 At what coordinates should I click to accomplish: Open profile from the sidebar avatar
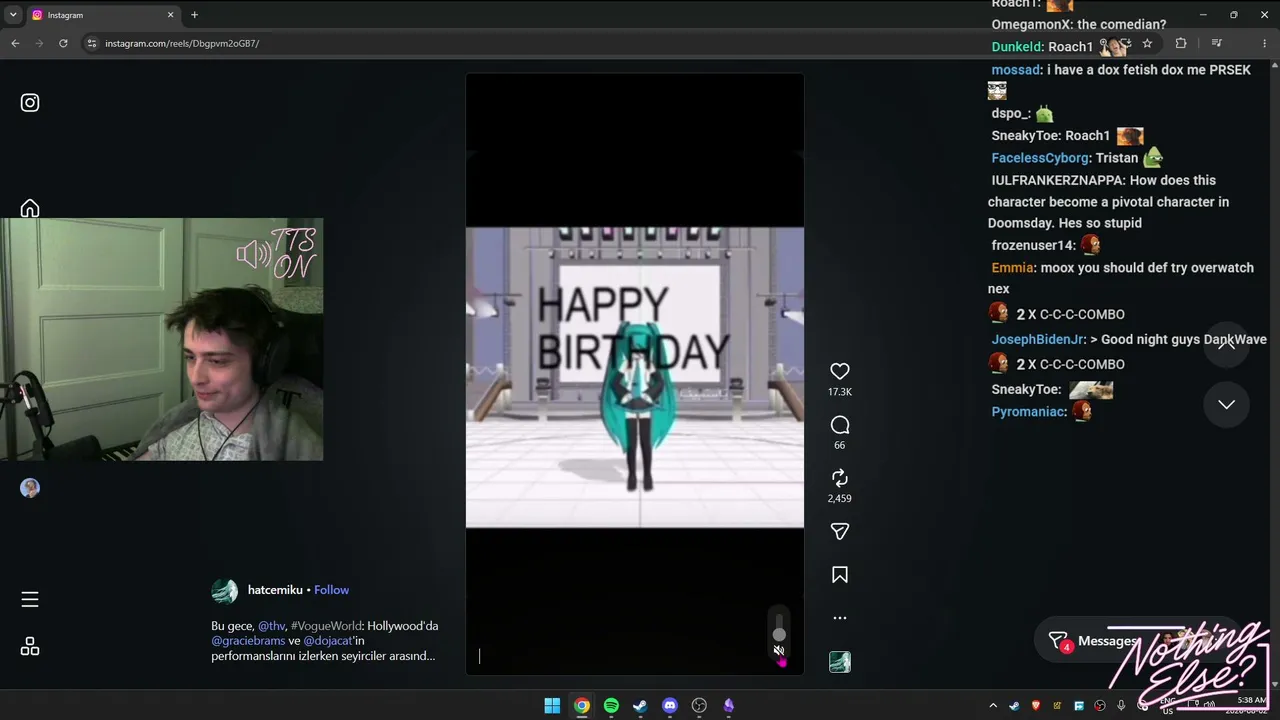(x=30, y=488)
